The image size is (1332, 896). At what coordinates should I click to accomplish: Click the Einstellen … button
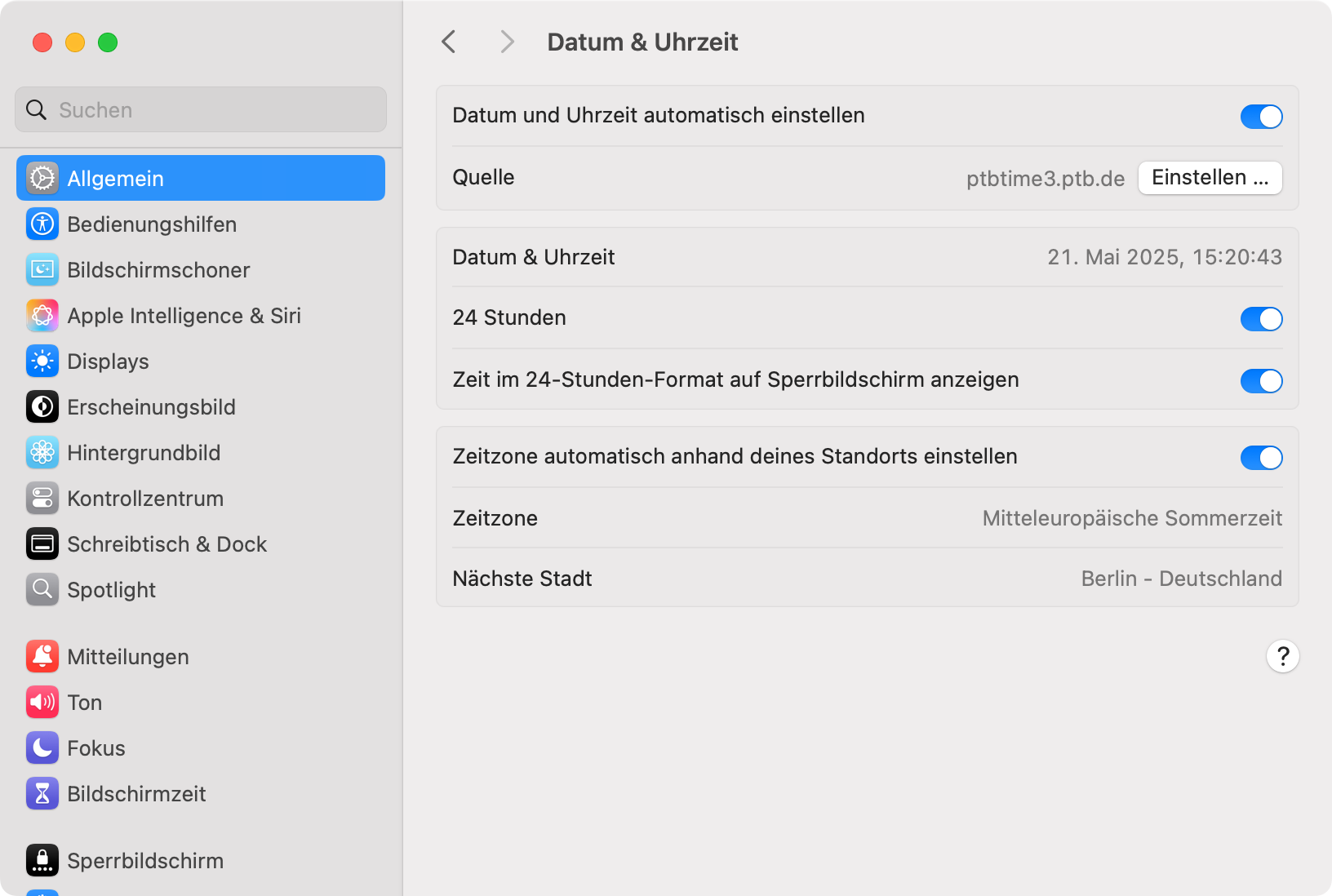click(x=1210, y=178)
